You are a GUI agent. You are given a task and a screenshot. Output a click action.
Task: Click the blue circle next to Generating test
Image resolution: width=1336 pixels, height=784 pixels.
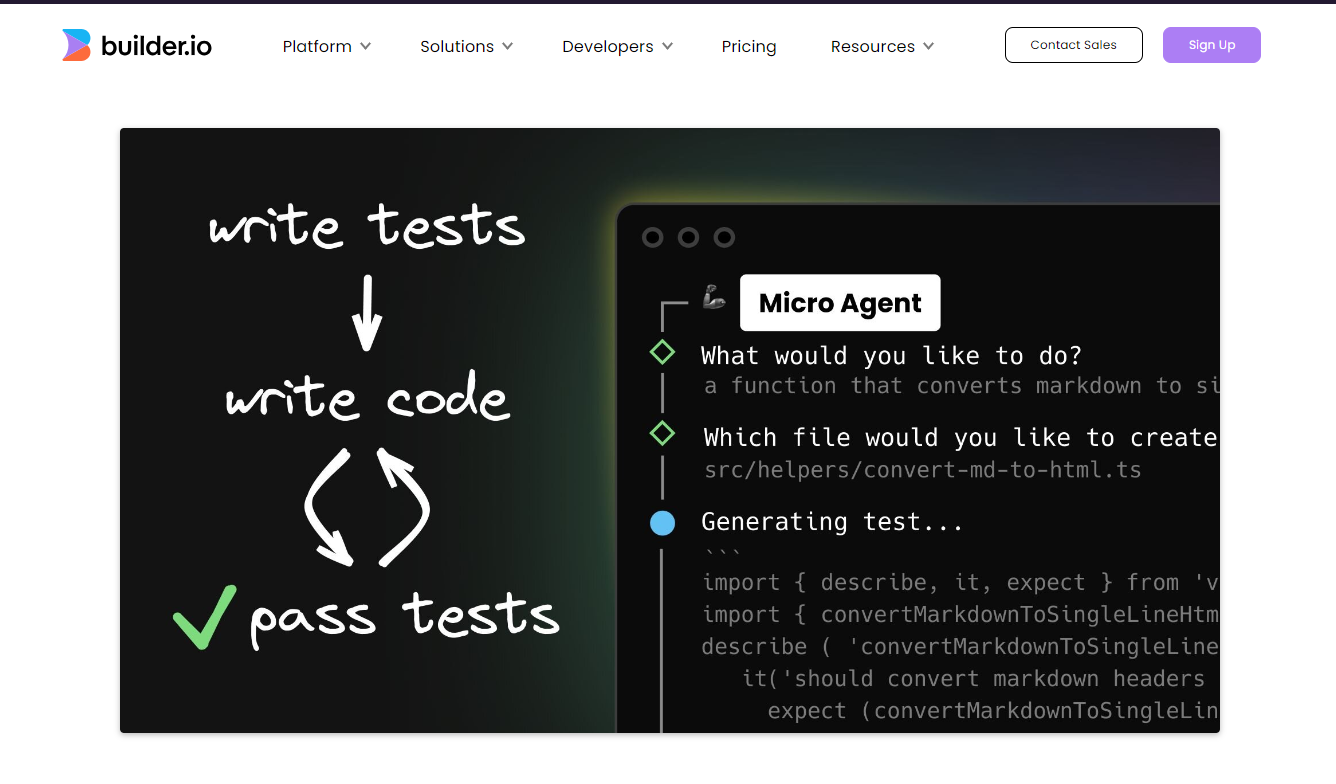662,522
